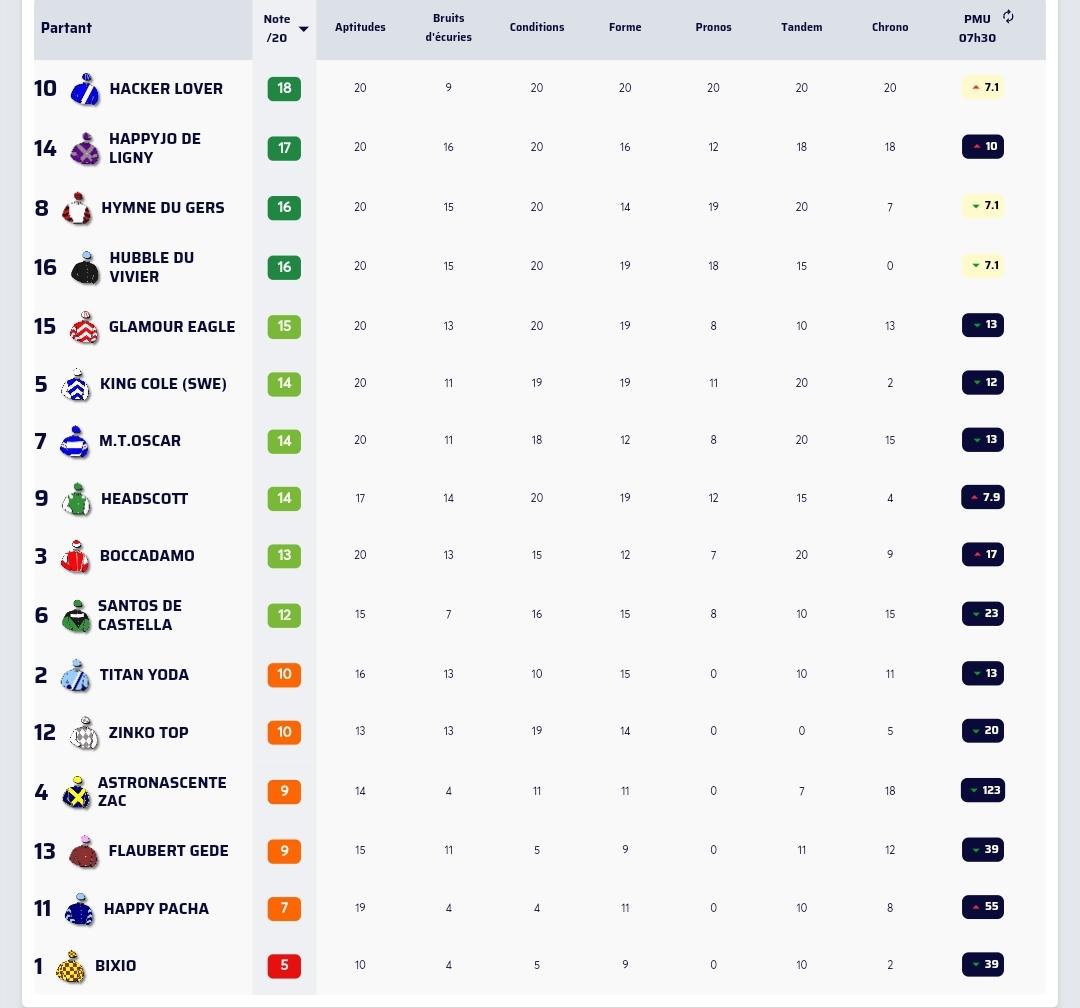The height and width of the screenshot is (1008, 1080).
Task: Click Hacker Lover's green 18 note badge
Action: (284, 88)
